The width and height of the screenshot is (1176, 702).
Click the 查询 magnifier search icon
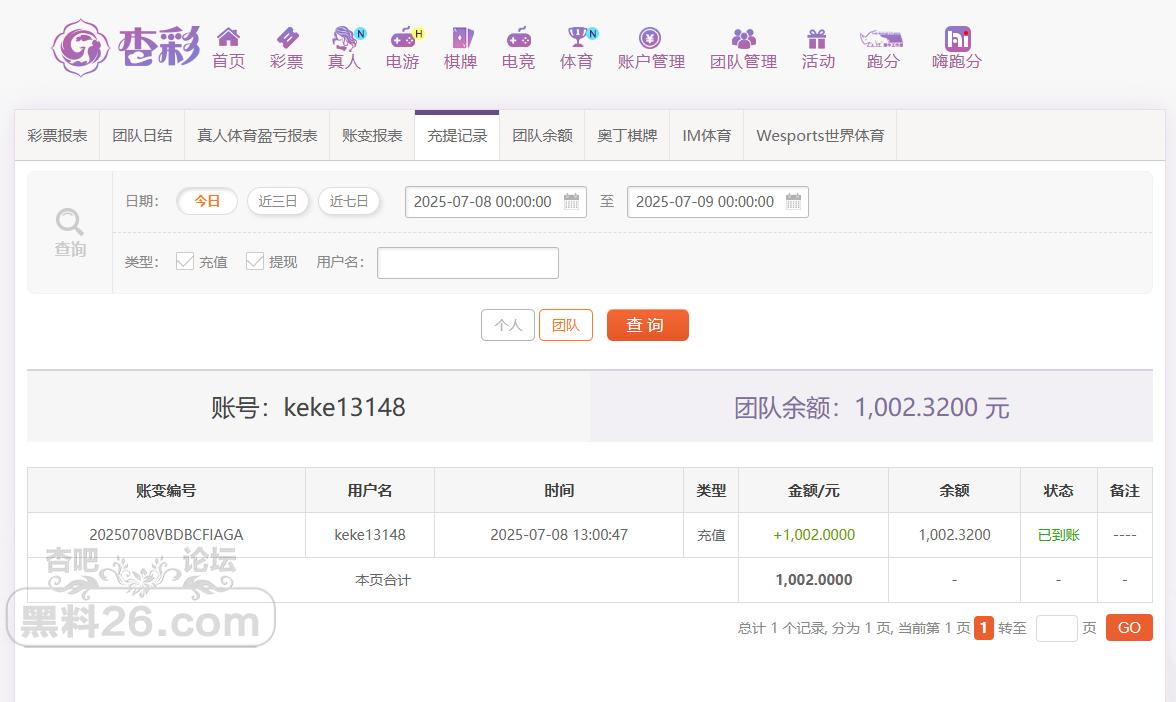pos(70,222)
